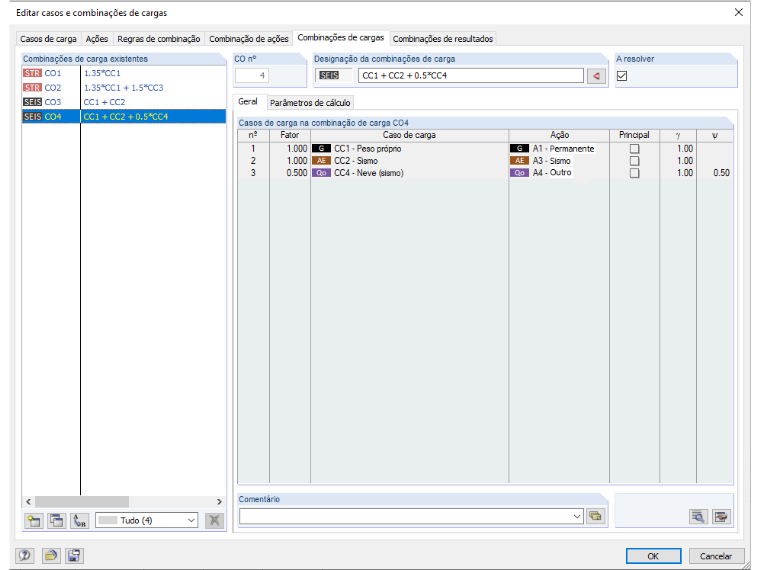Screen dimensions: 760x570
Task: Expand the Comentário combo box
Action: pos(577,516)
